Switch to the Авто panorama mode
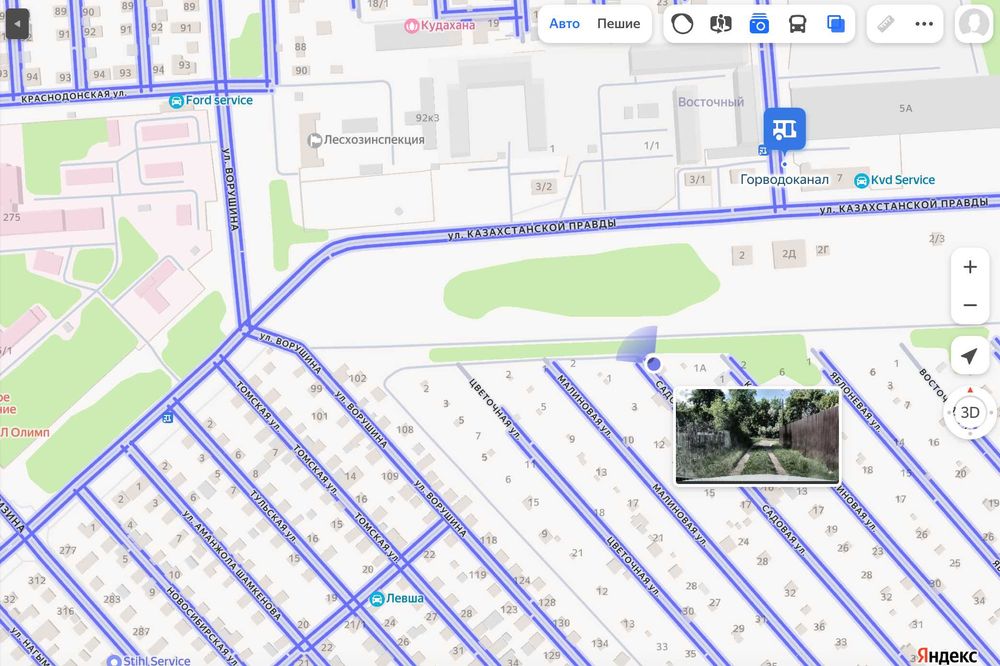Screen dimensions: 1000x666 564,24
